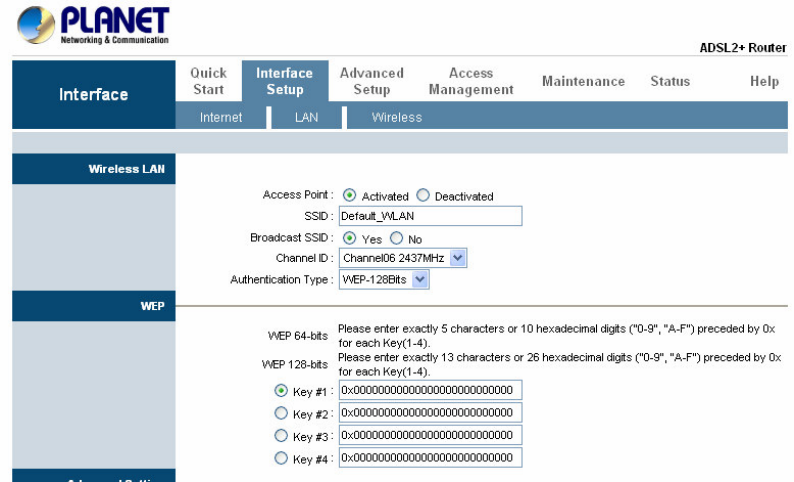Image resolution: width=794 pixels, height=482 pixels.
Task: Go to the Access Management tab
Action: [470, 81]
